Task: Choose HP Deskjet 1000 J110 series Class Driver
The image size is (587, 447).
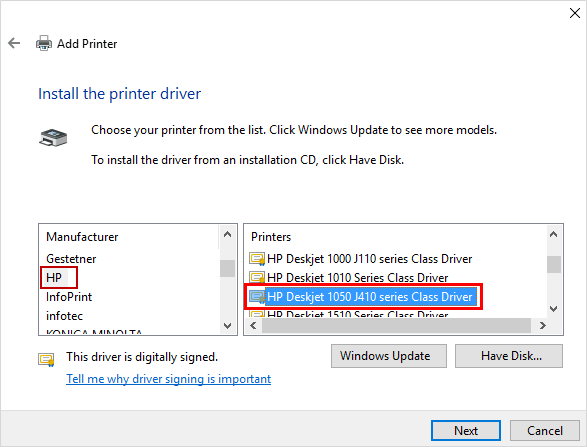Action: (x=369, y=259)
